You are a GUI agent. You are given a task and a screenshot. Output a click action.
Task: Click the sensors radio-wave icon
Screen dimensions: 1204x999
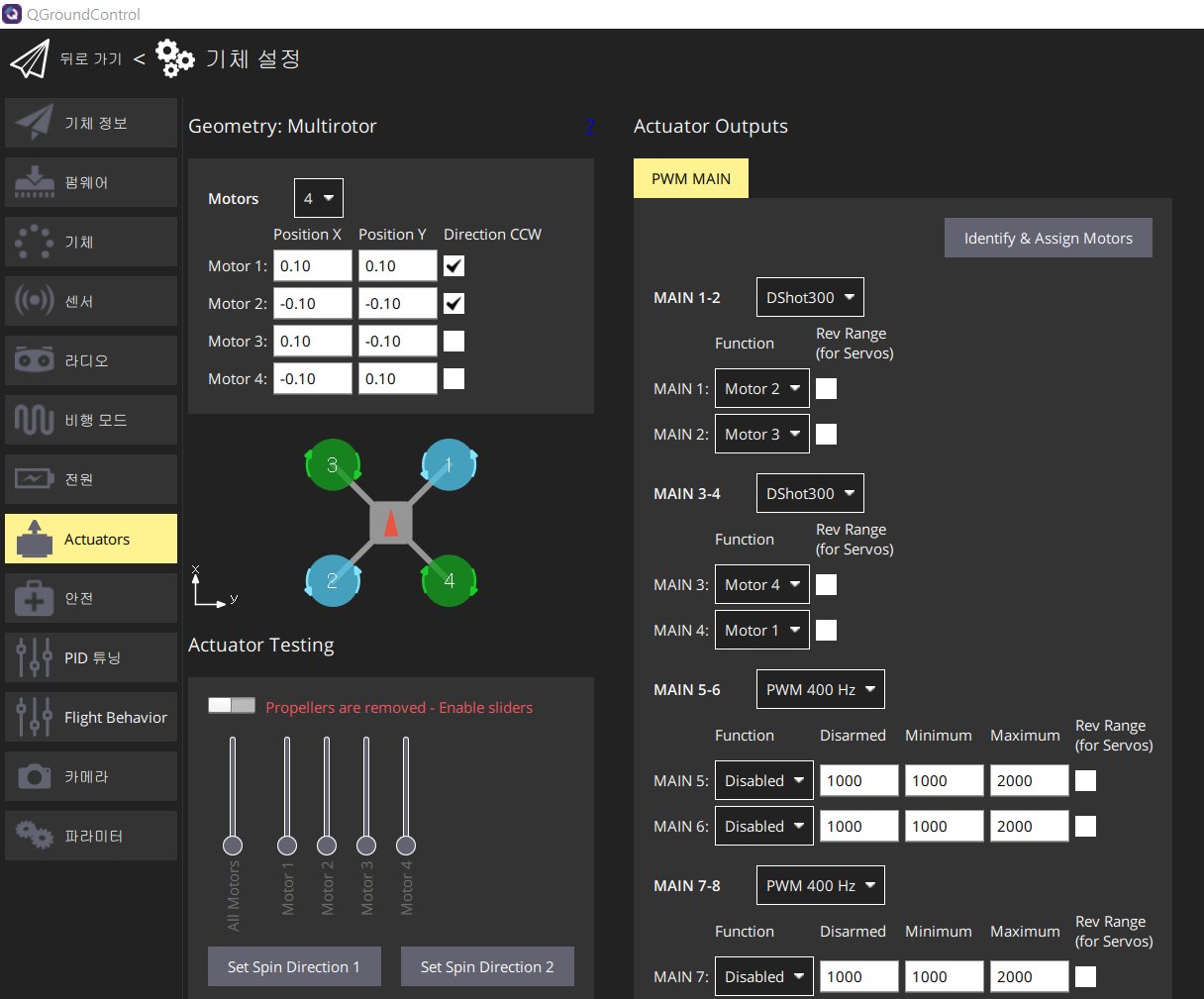[35, 301]
